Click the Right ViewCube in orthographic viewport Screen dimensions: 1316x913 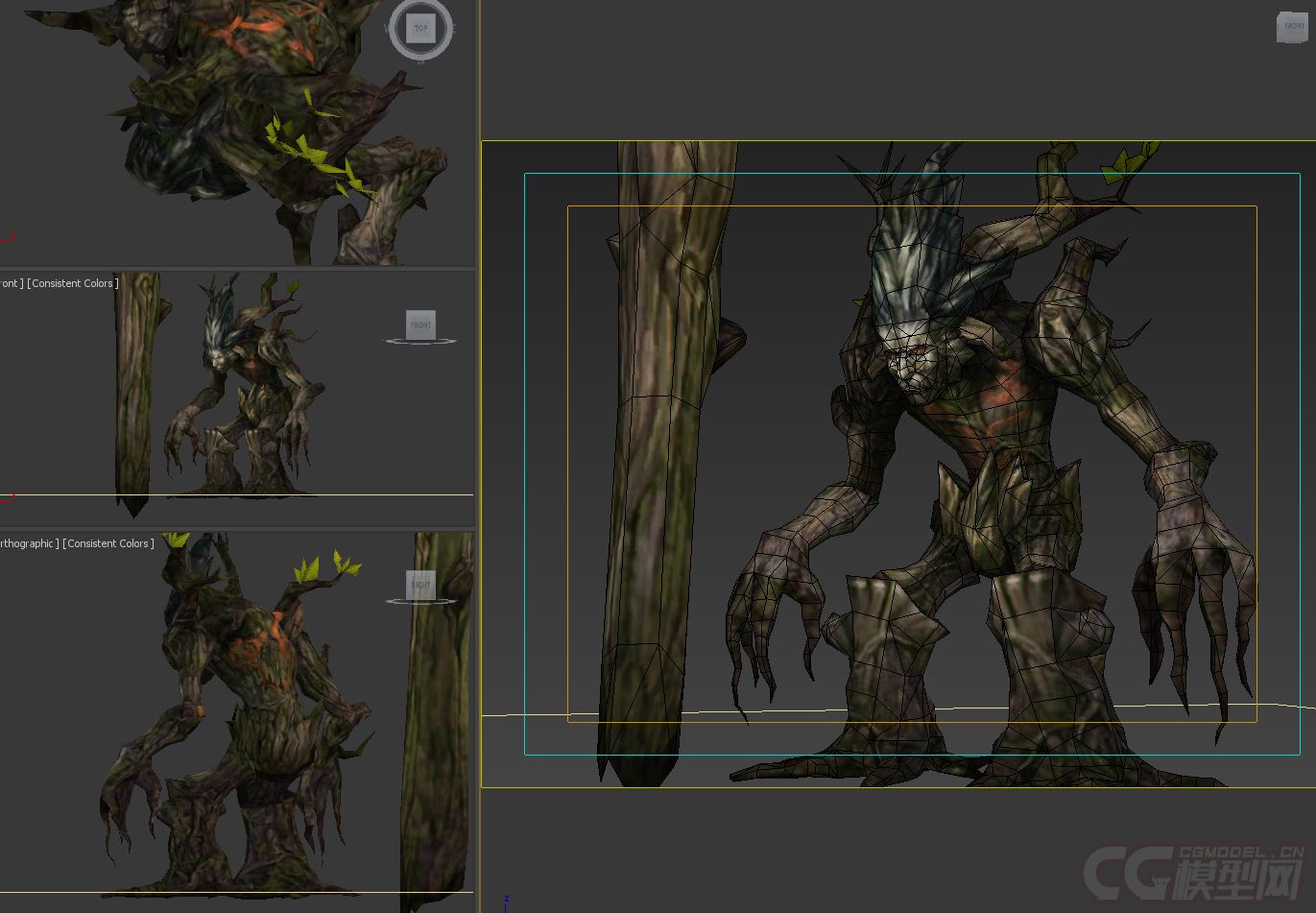coord(420,585)
